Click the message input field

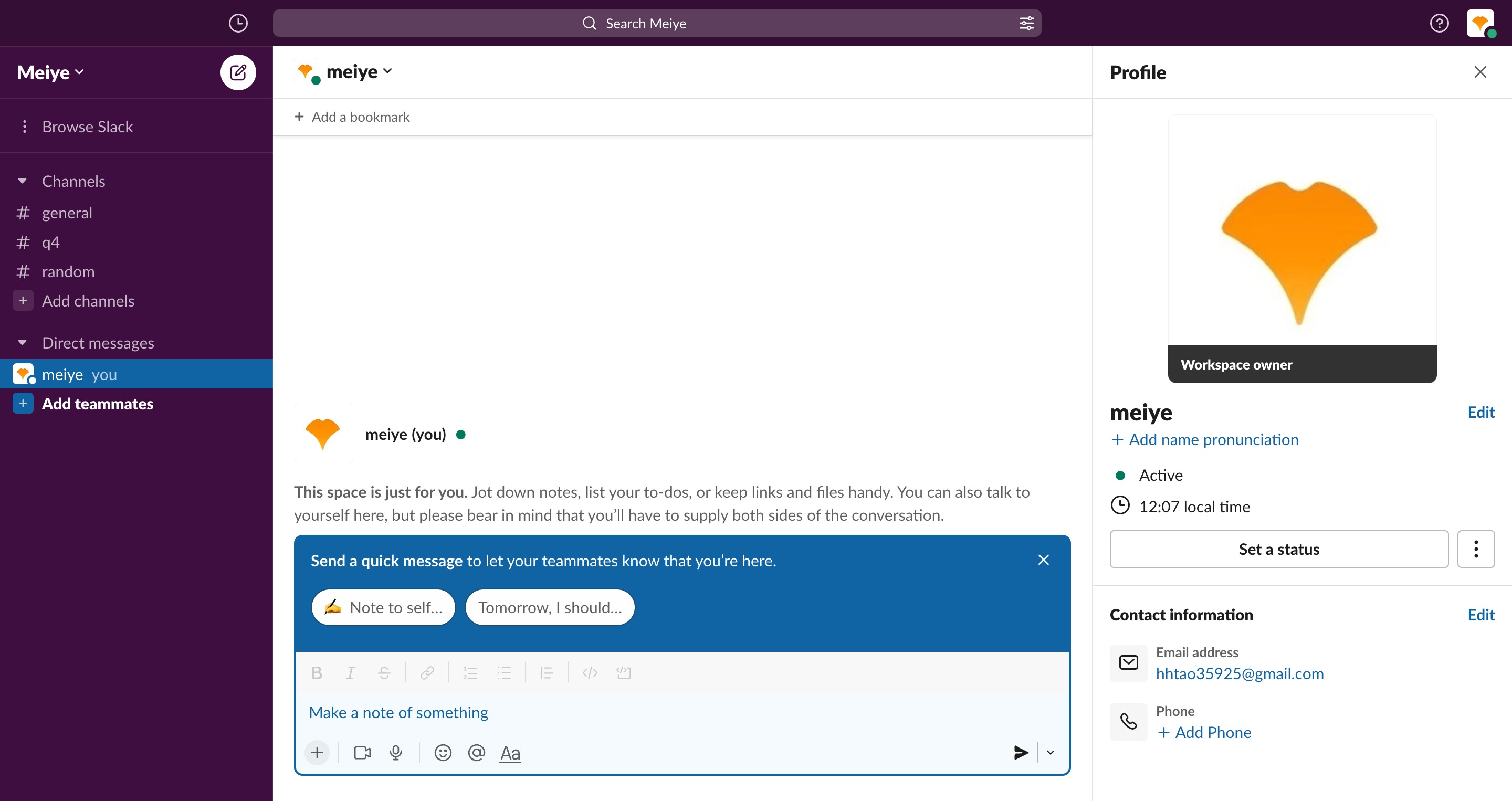point(682,712)
